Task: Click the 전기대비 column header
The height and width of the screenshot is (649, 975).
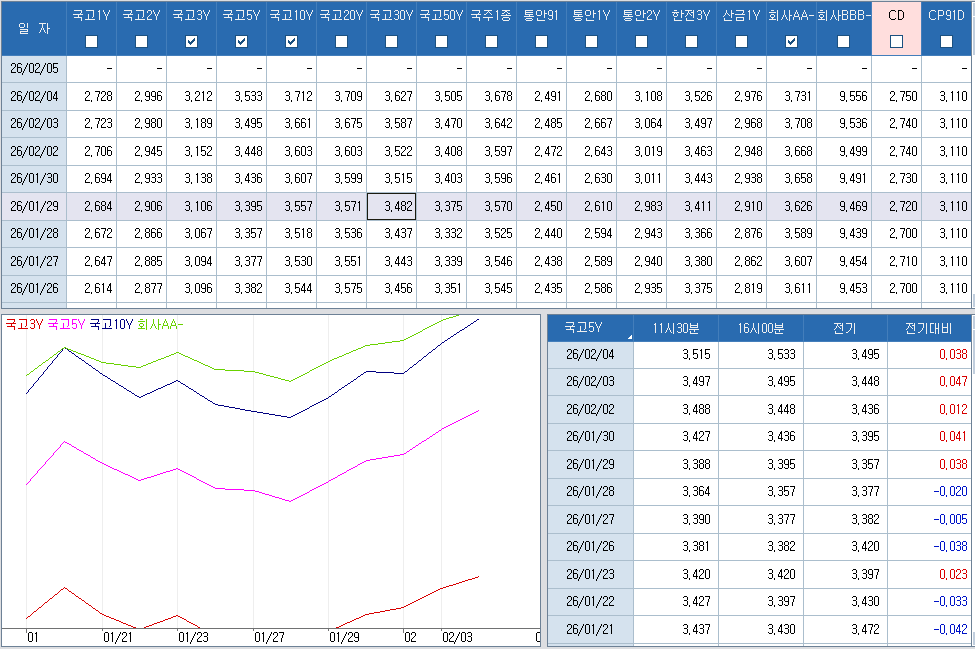Action: pyautogui.click(x=928, y=328)
